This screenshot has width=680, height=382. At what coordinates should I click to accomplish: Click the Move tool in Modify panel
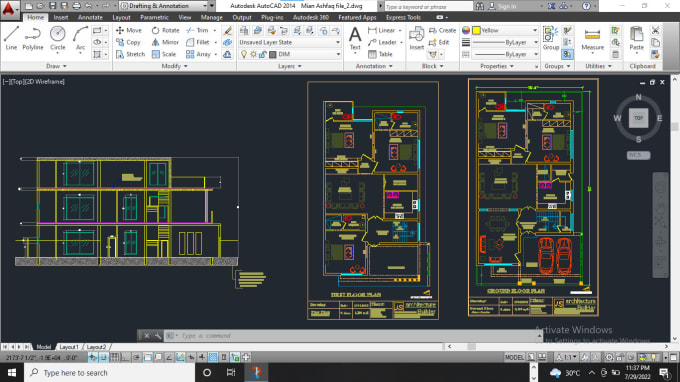click(129, 30)
